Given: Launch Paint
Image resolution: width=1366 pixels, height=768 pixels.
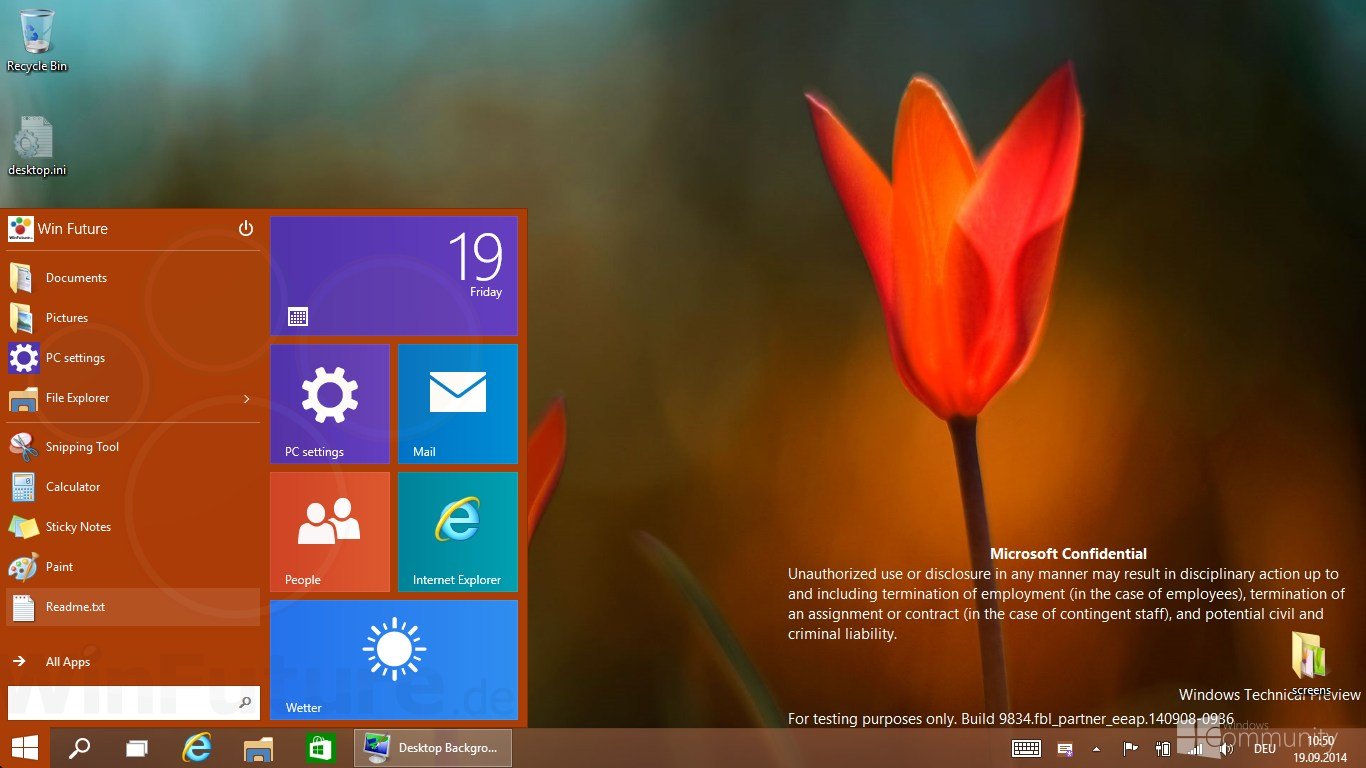Looking at the screenshot, I should tap(133, 567).
